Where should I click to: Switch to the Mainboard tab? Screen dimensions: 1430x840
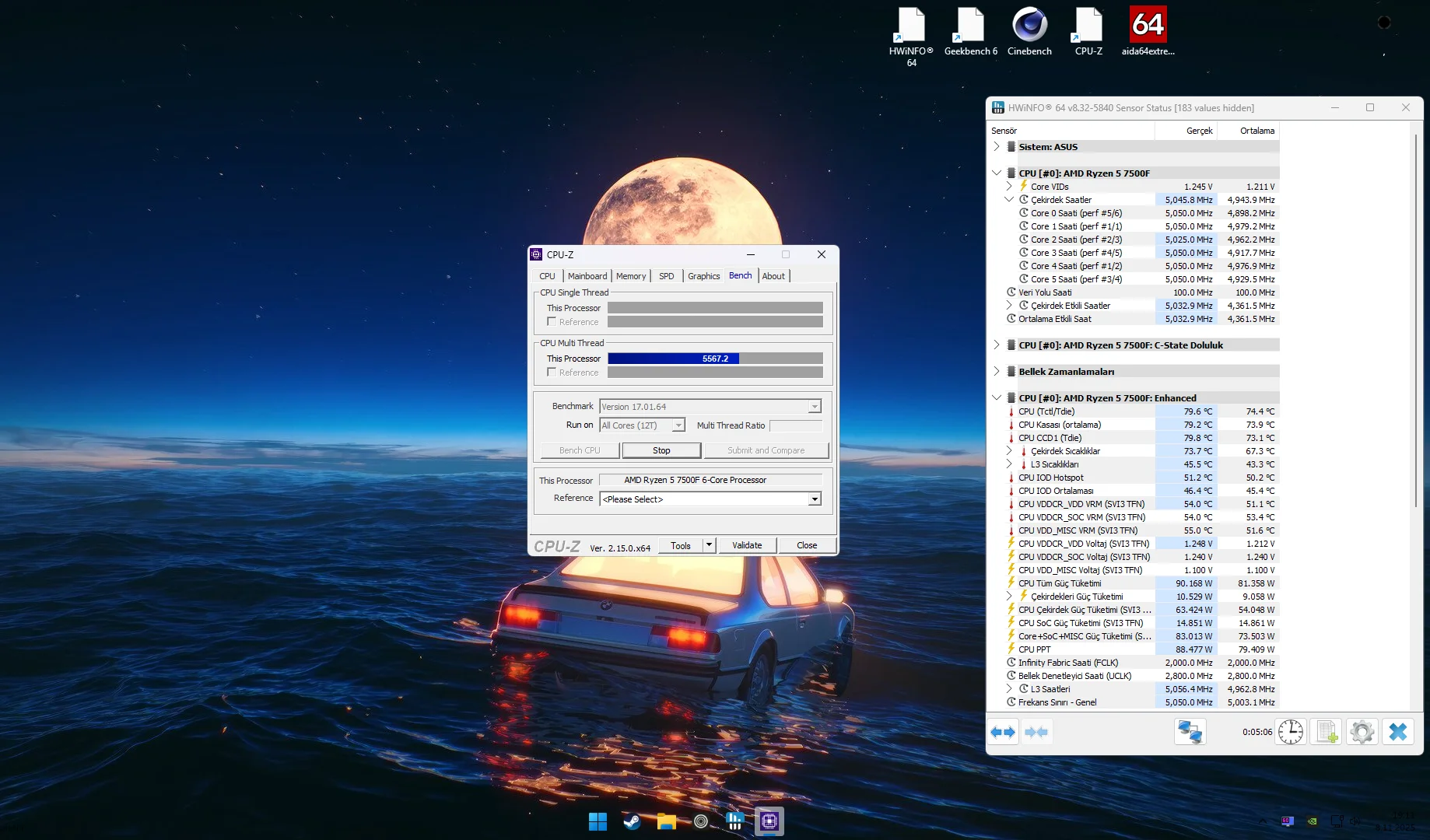click(587, 276)
